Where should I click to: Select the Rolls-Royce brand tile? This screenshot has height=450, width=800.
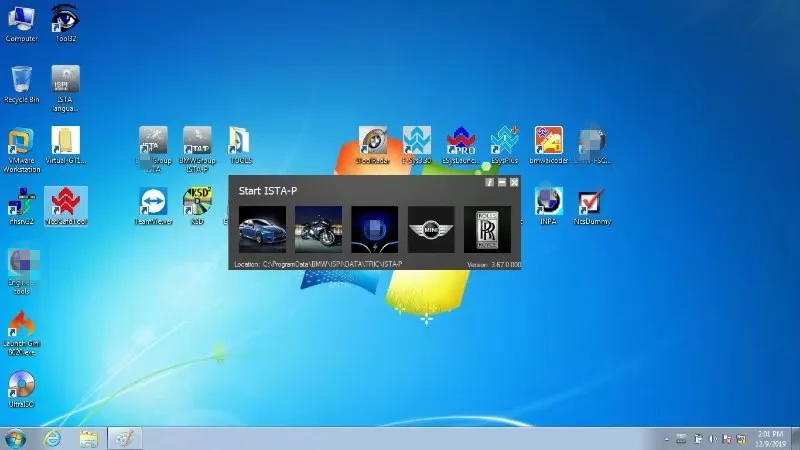487,230
